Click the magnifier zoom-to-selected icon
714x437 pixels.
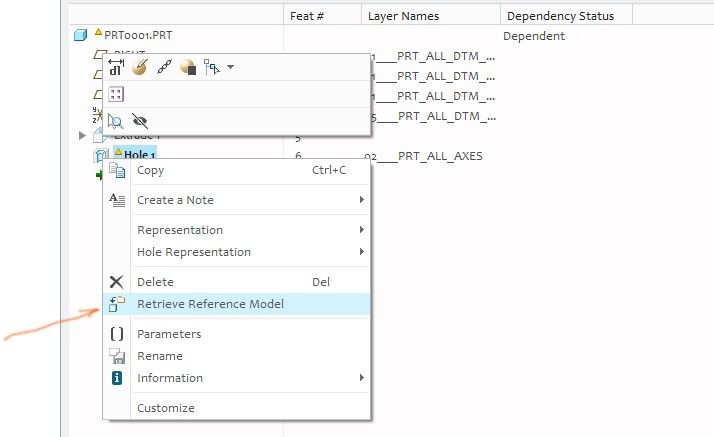click(115, 121)
